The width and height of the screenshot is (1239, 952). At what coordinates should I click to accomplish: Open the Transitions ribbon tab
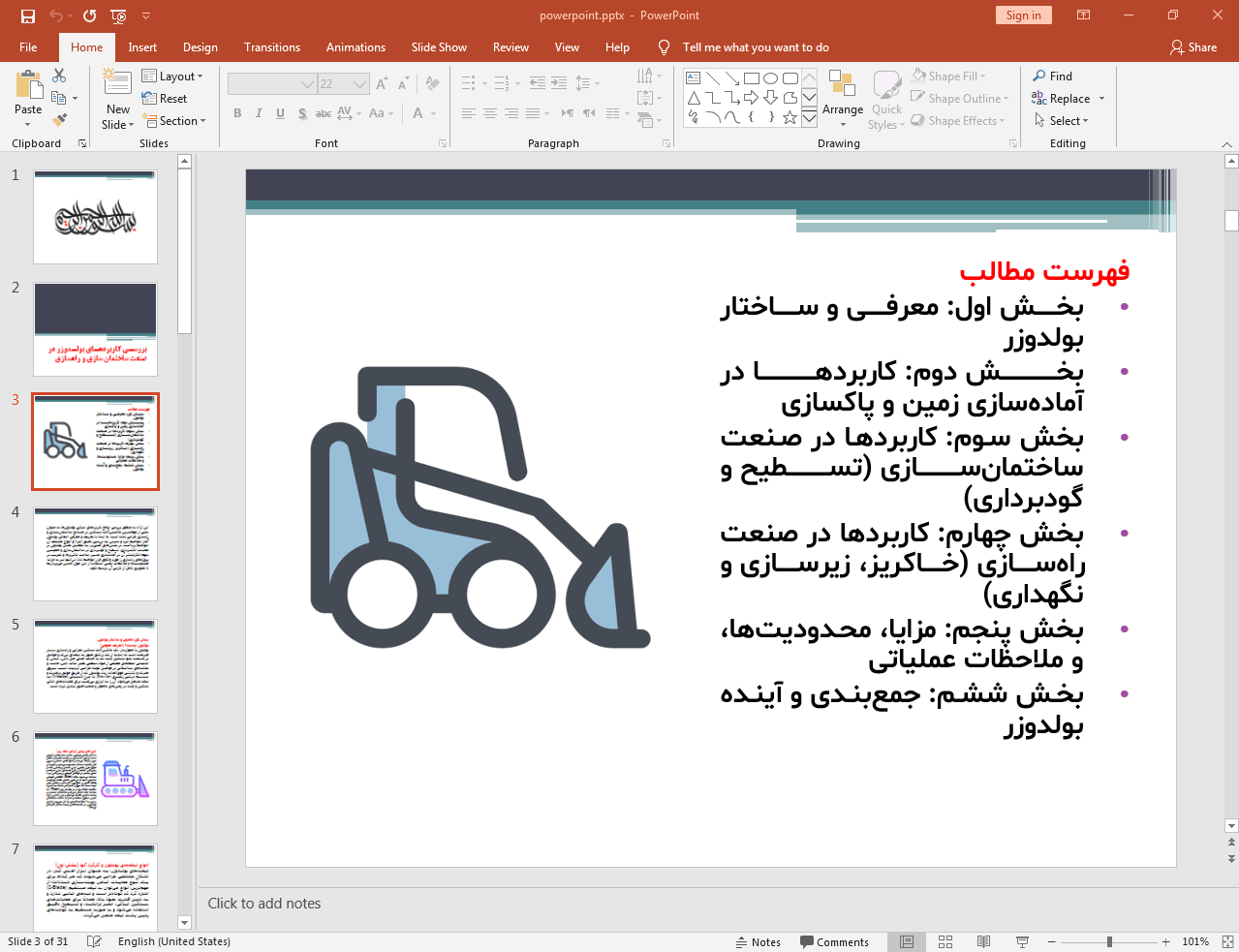[271, 47]
